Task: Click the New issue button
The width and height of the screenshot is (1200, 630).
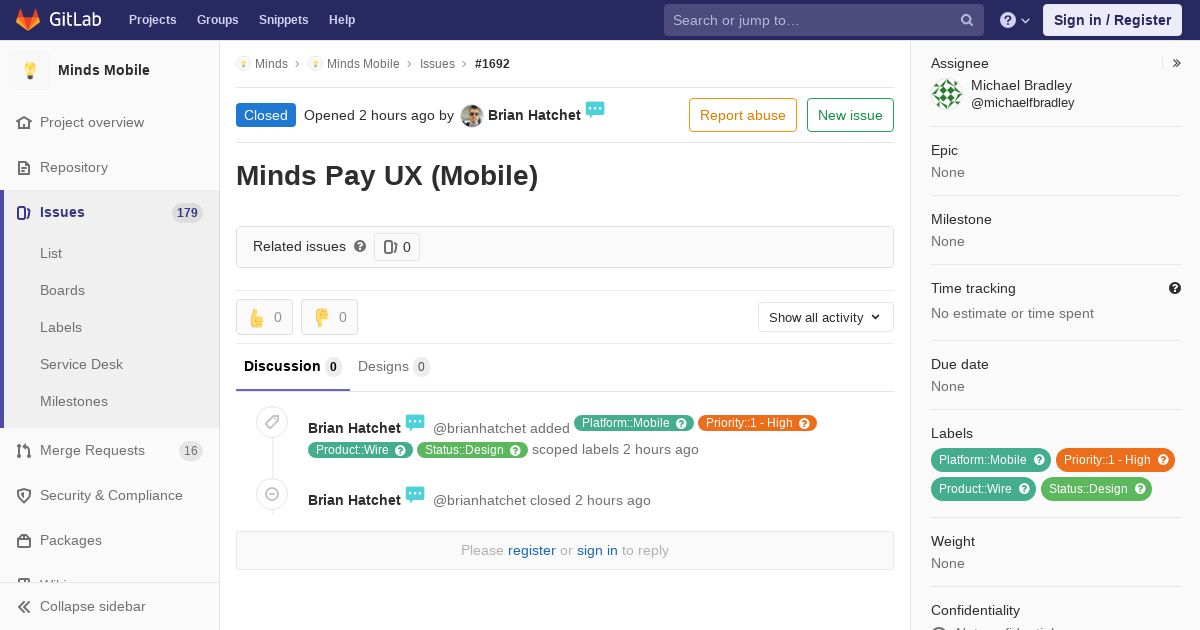Action: coord(850,115)
